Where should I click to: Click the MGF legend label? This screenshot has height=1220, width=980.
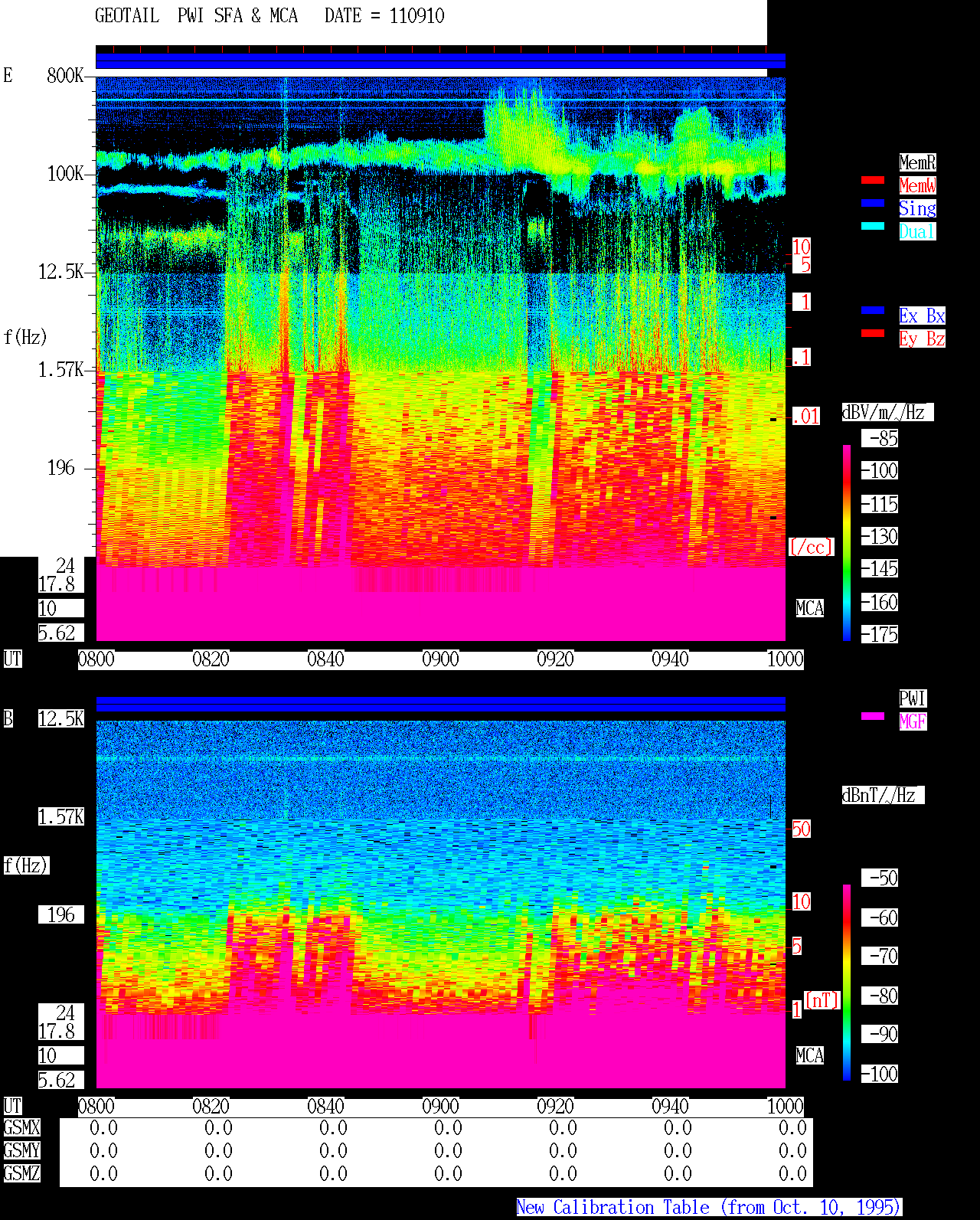point(913,721)
